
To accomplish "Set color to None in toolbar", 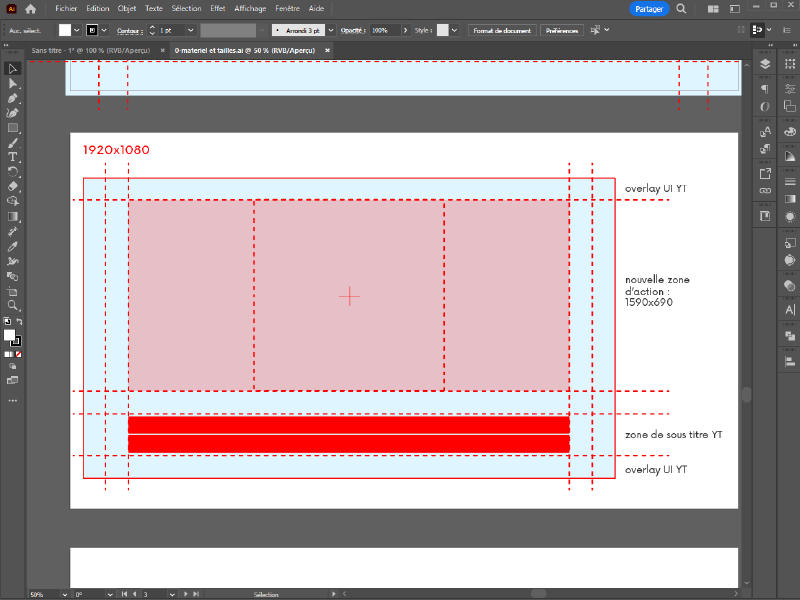I will pyautogui.click(x=18, y=354).
